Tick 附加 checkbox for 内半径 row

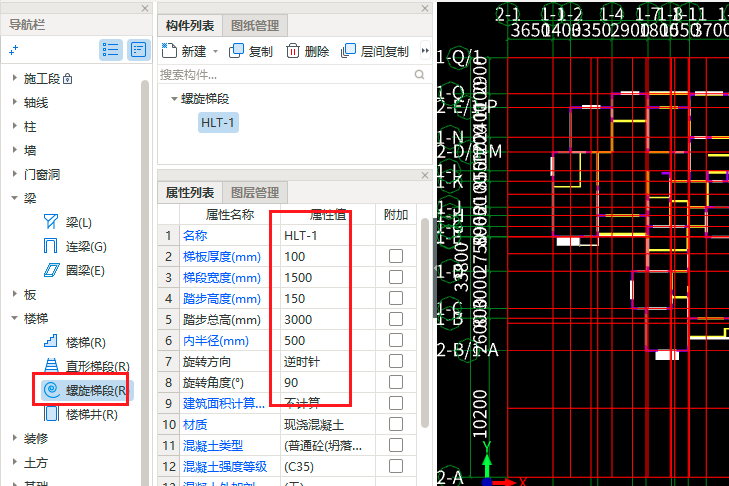396,340
